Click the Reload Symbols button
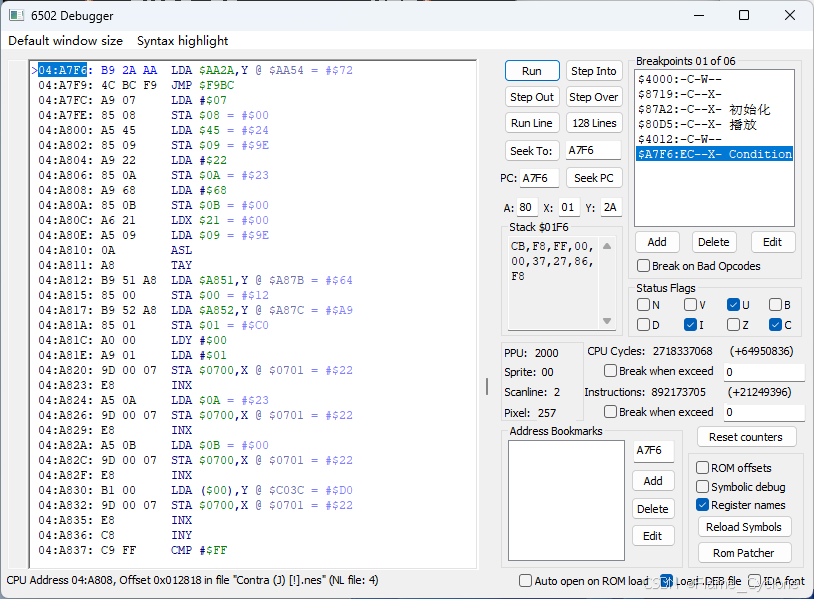Image resolution: width=814 pixels, height=599 pixels. pos(744,527)
